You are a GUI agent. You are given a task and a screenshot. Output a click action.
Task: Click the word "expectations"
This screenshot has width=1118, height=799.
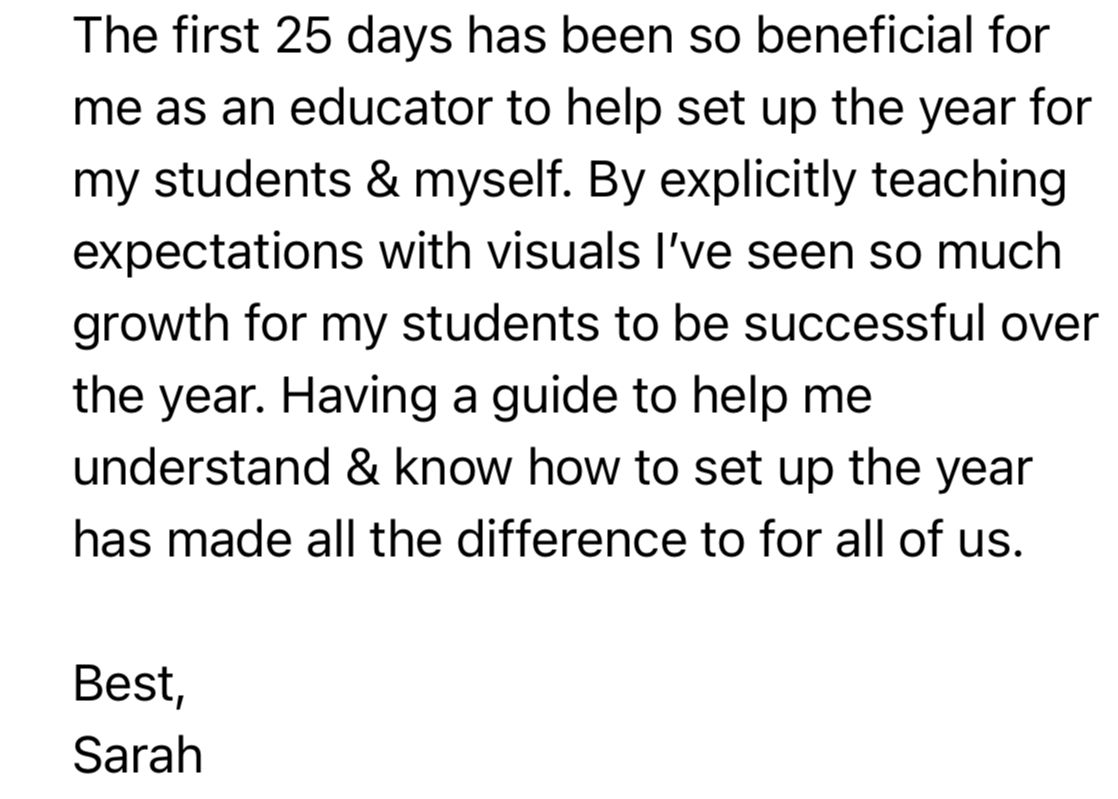tap(218, 251)
